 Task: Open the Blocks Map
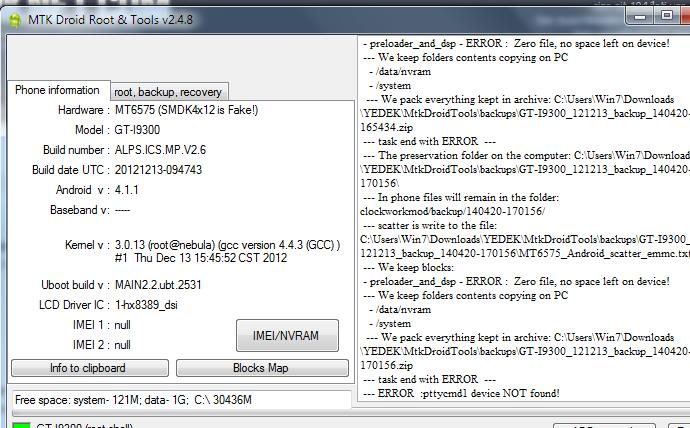click(x=262, y=368)
